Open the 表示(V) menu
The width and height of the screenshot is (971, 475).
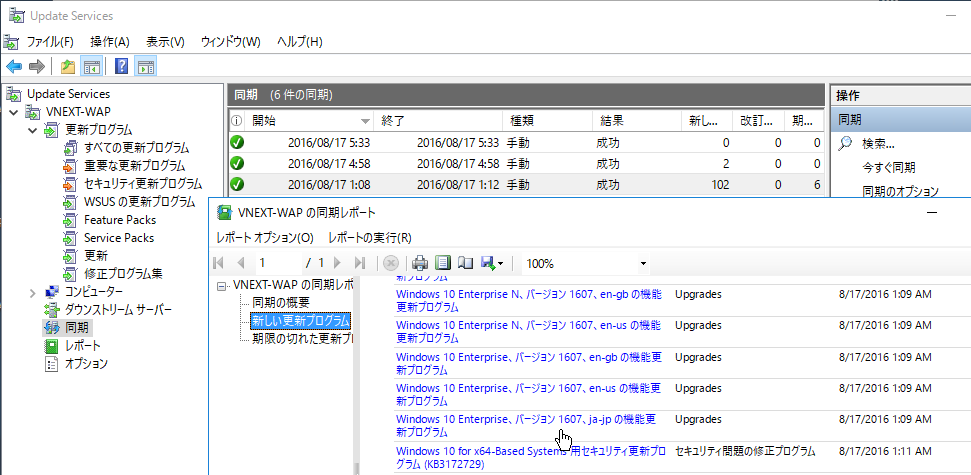165,42
